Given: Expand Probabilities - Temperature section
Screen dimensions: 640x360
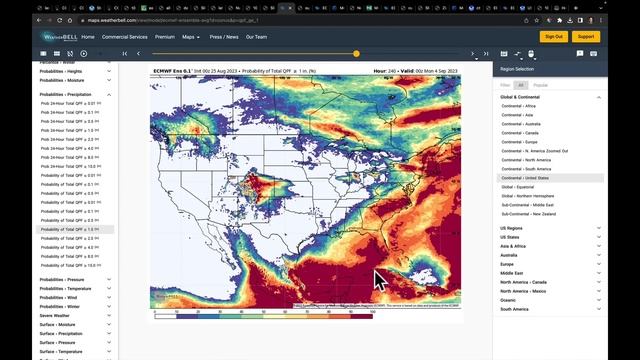Looking at the screenshot, I should [x=75, y=289].
